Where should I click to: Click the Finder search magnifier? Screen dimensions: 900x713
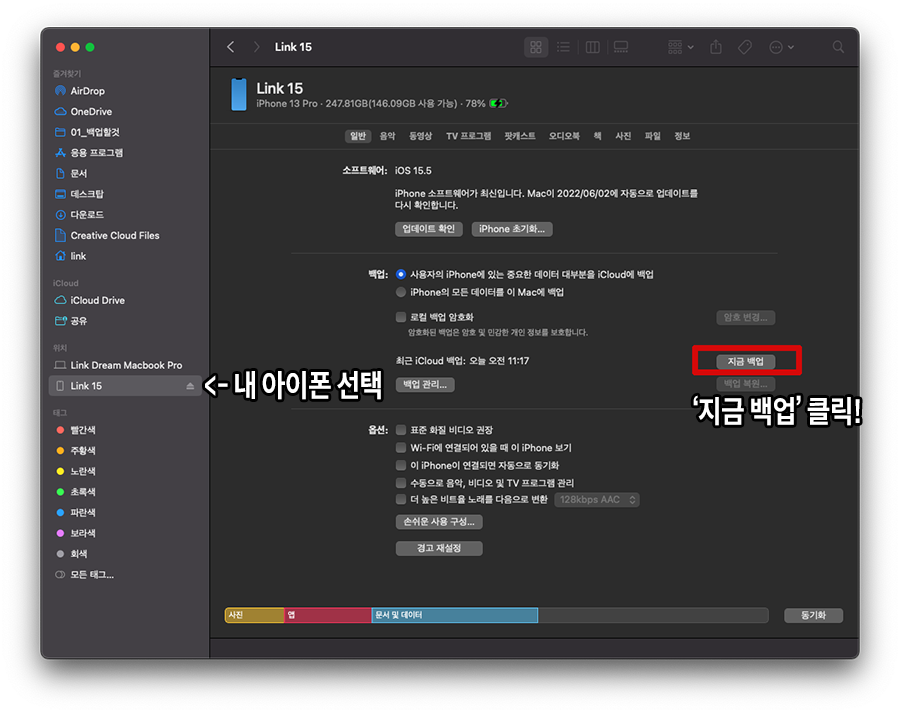[838, 47]
